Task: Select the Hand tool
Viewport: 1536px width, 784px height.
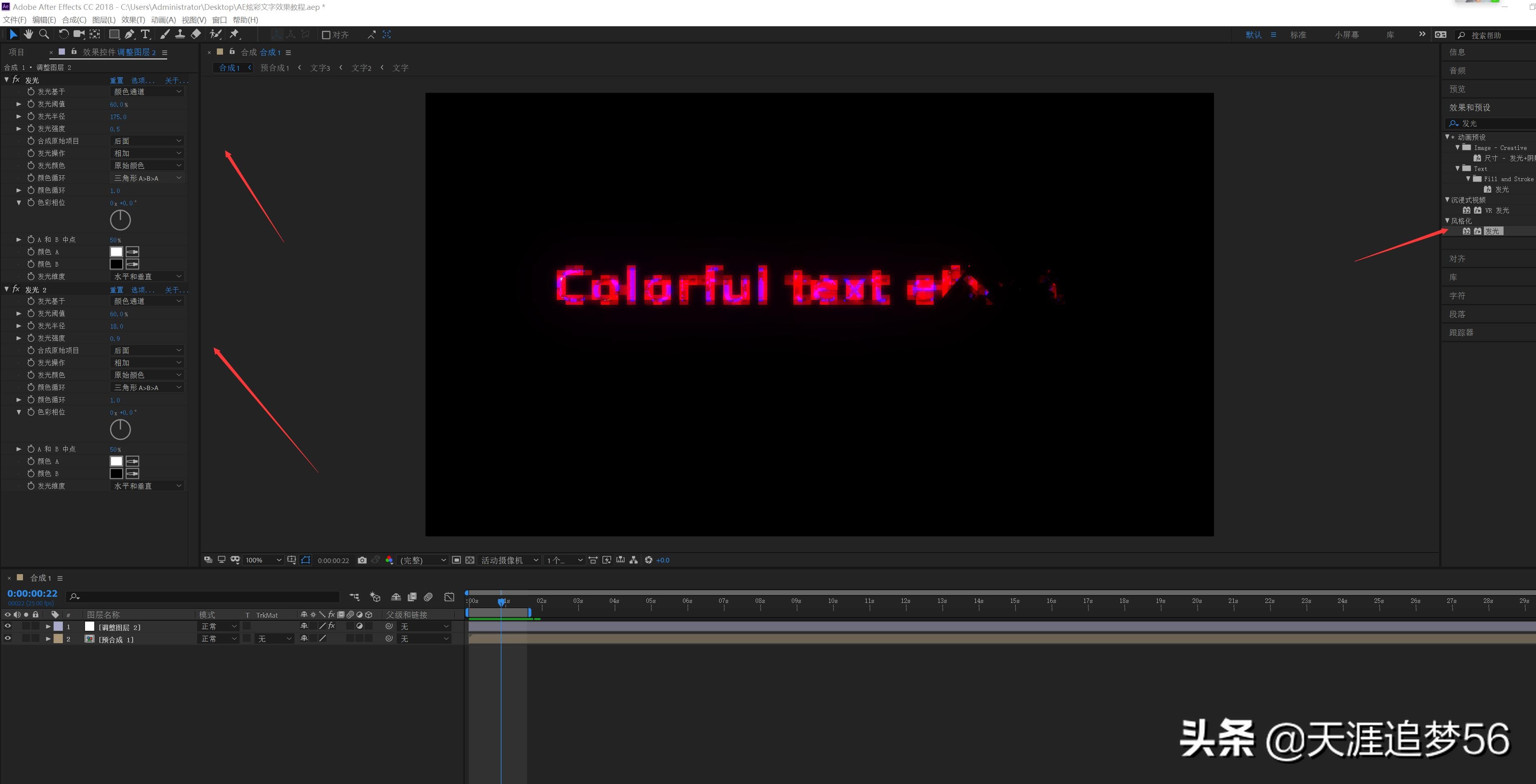Action: [x=28, y=34]
